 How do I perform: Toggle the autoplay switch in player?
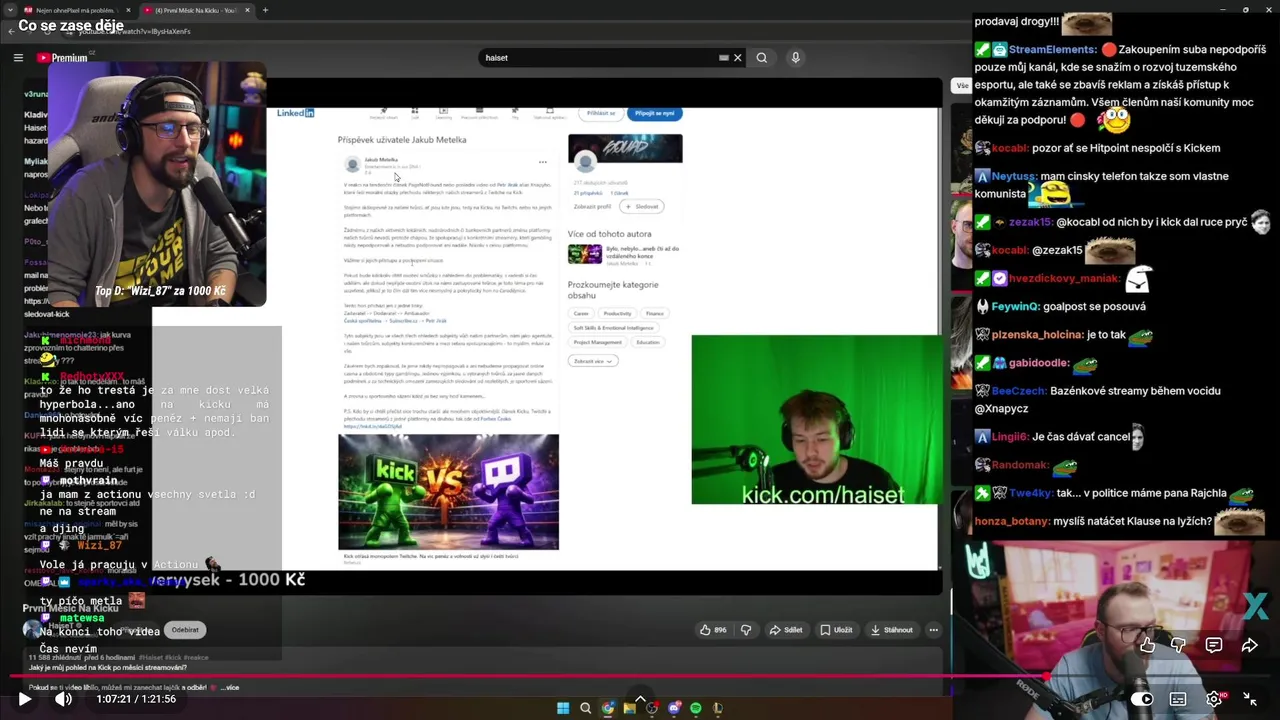click(1141, 699)
